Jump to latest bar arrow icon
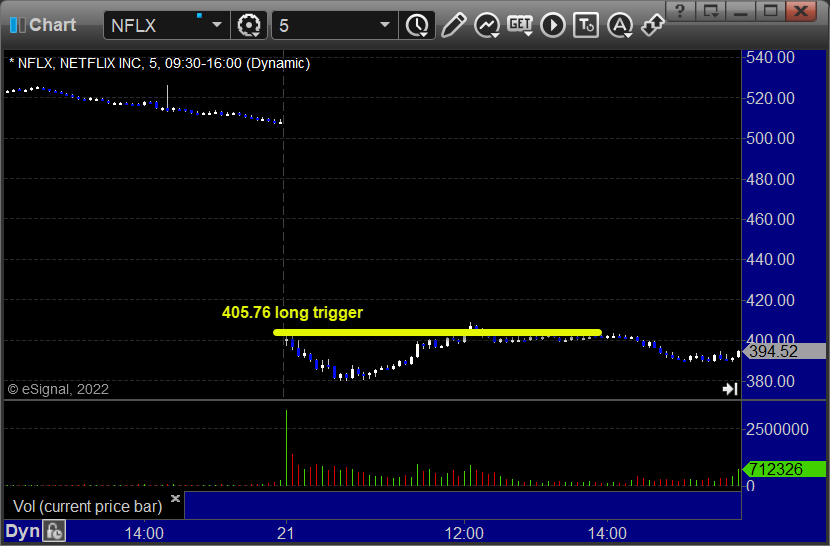 [730, 389]
